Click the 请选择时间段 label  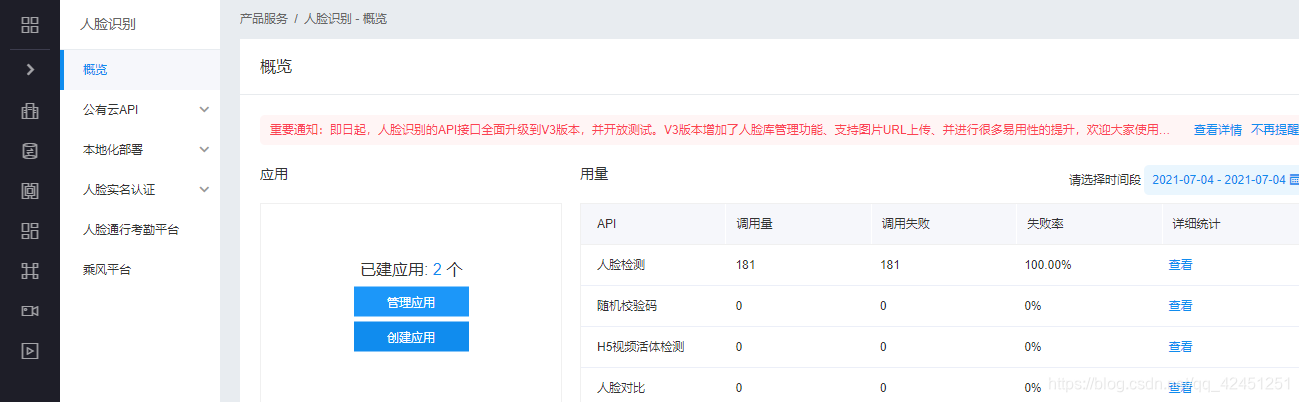(1105, 180)
